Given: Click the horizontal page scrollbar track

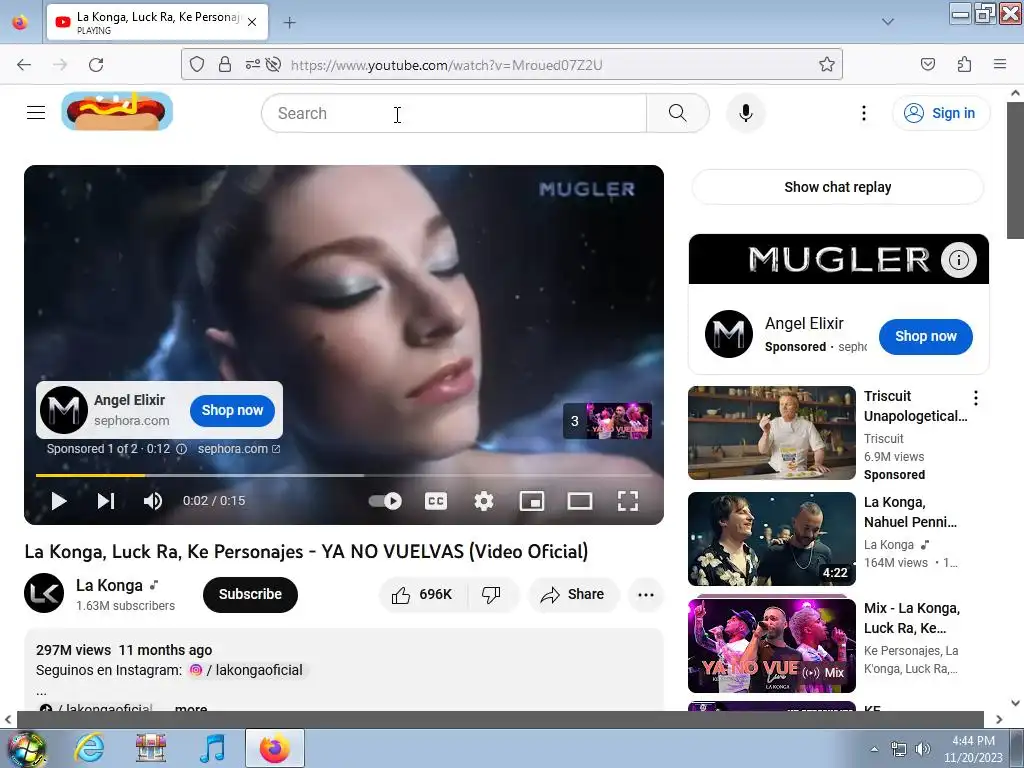Looking at the screenshot, I should (x=501, y=719).
